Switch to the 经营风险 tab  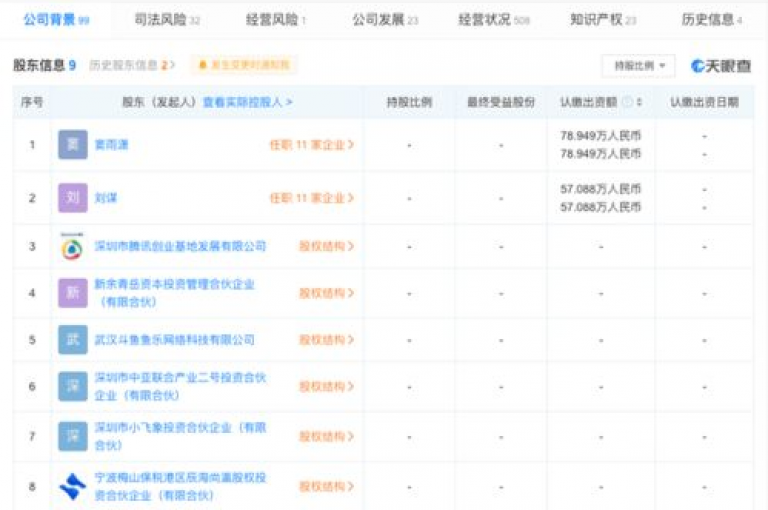coord(275,20)
